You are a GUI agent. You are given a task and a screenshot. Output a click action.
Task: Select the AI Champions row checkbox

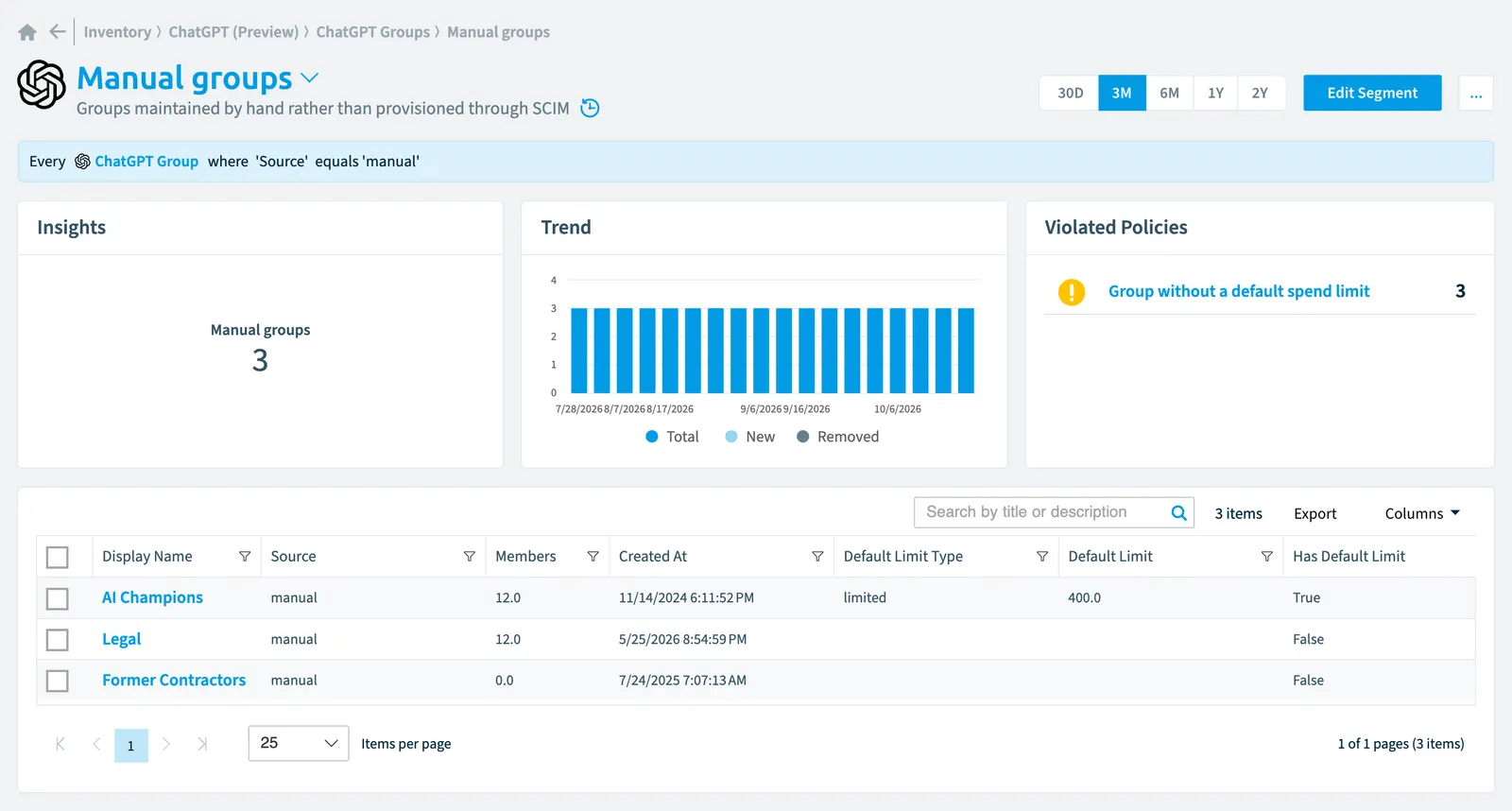point(58,598)
